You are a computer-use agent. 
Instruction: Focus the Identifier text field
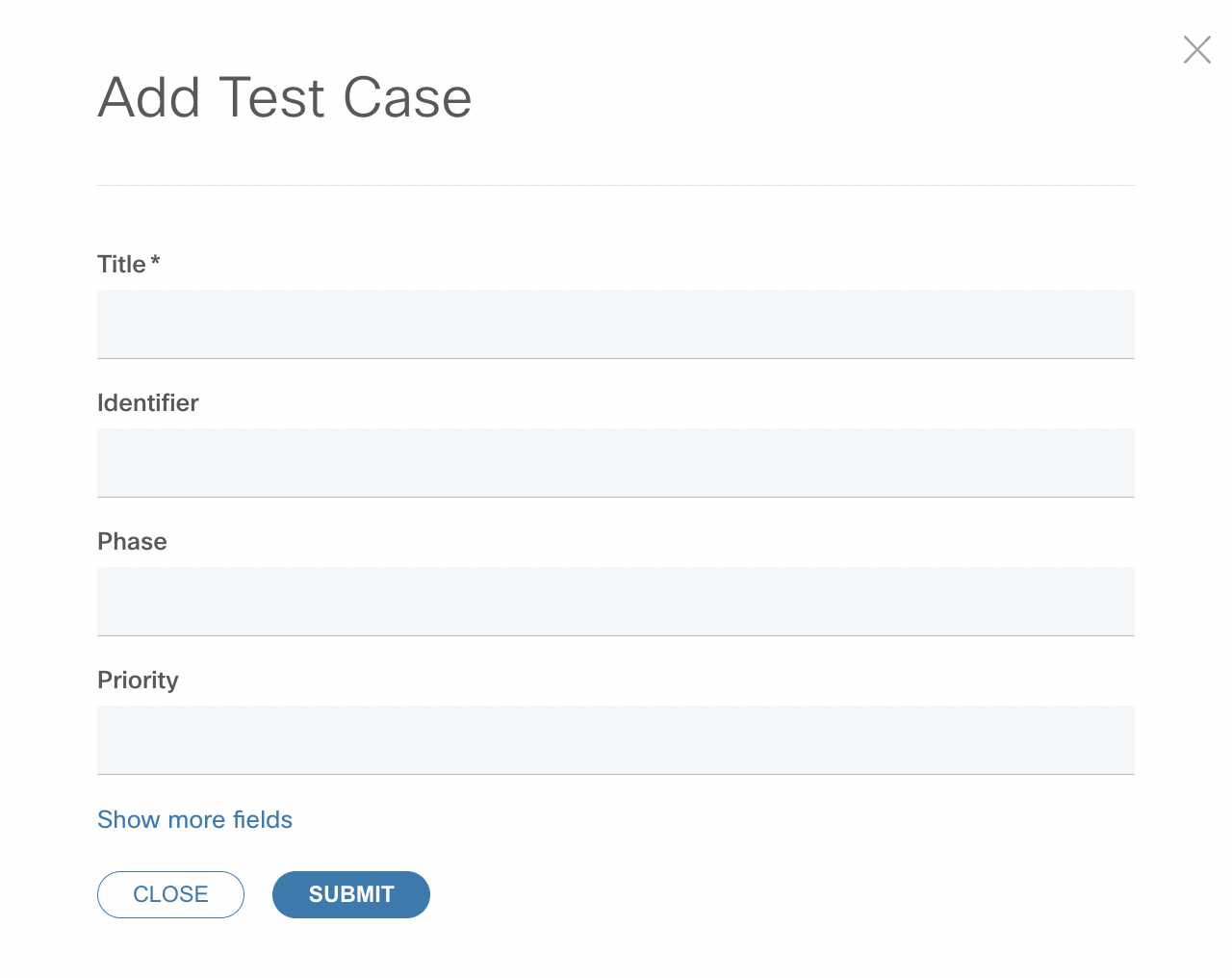click(616, 463)
